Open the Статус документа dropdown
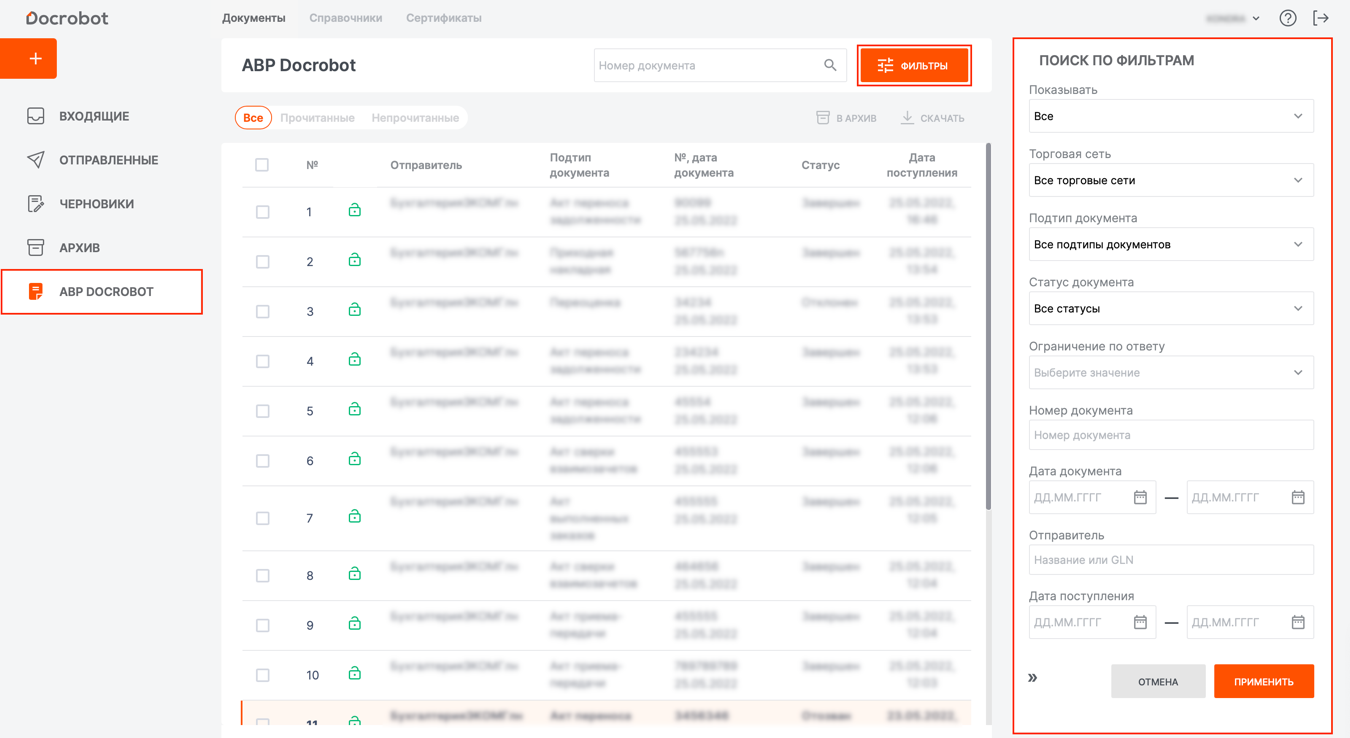The image size is (1350, 738). (x=1171, y=309)
